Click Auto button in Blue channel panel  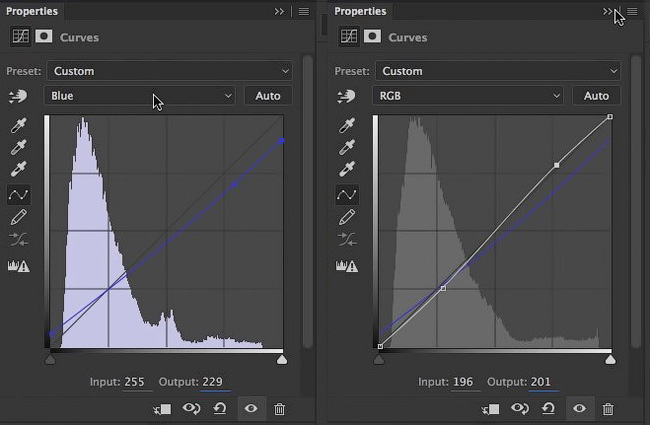tap(268, 96)
